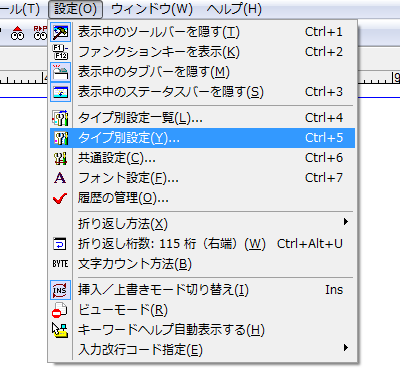400x382 pixels.
Task: Click highlighted タイプ別設定(Y)... item
Action: [202, 138]
